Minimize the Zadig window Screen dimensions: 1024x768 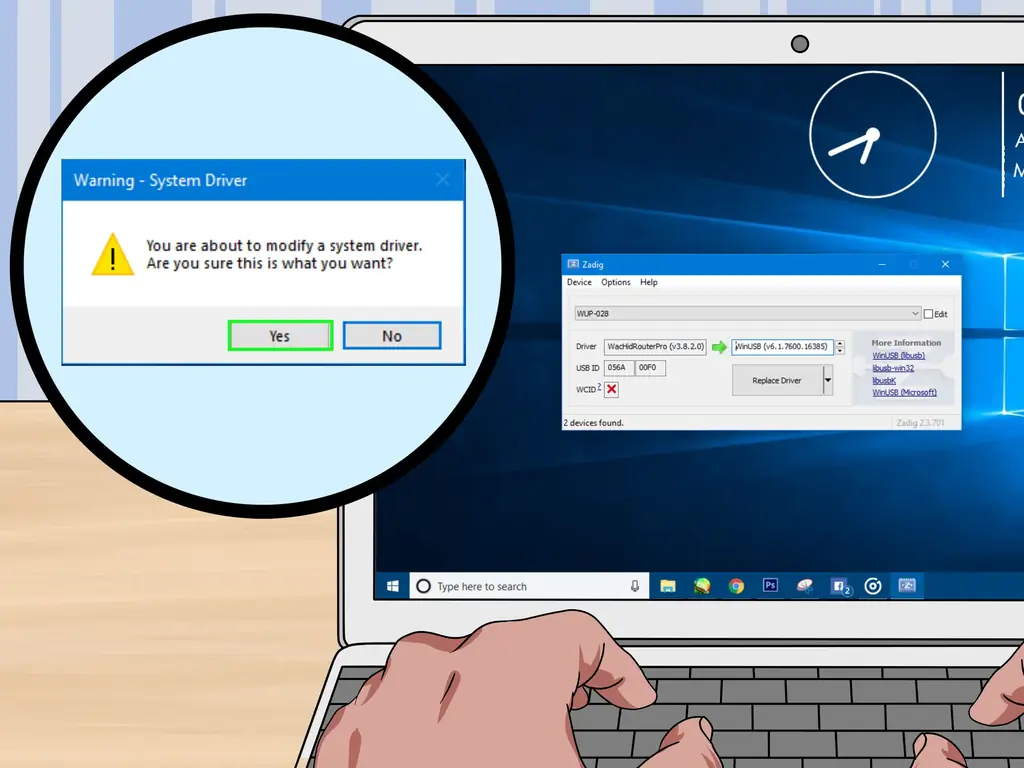(882, 264)
